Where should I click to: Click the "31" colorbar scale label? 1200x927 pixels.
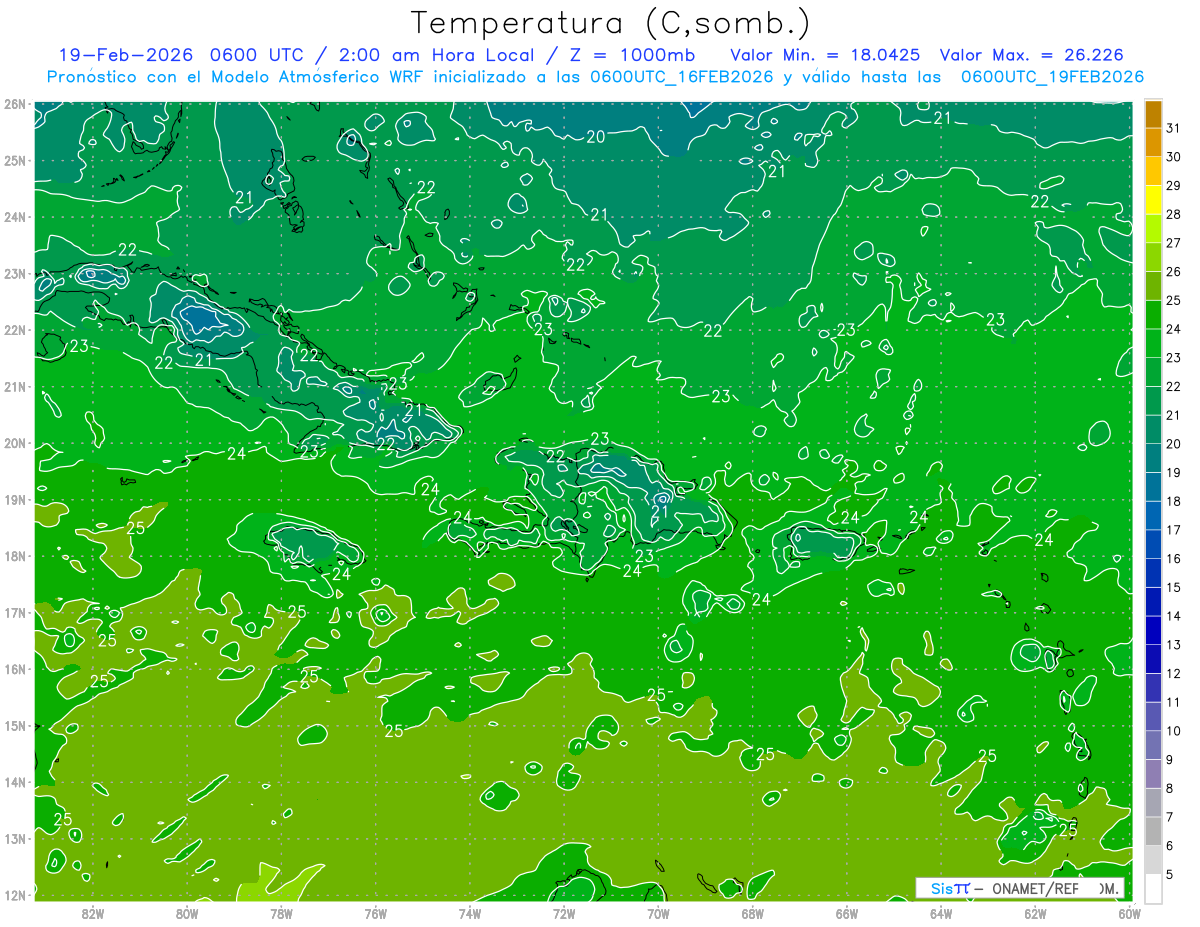[1174, 127]
